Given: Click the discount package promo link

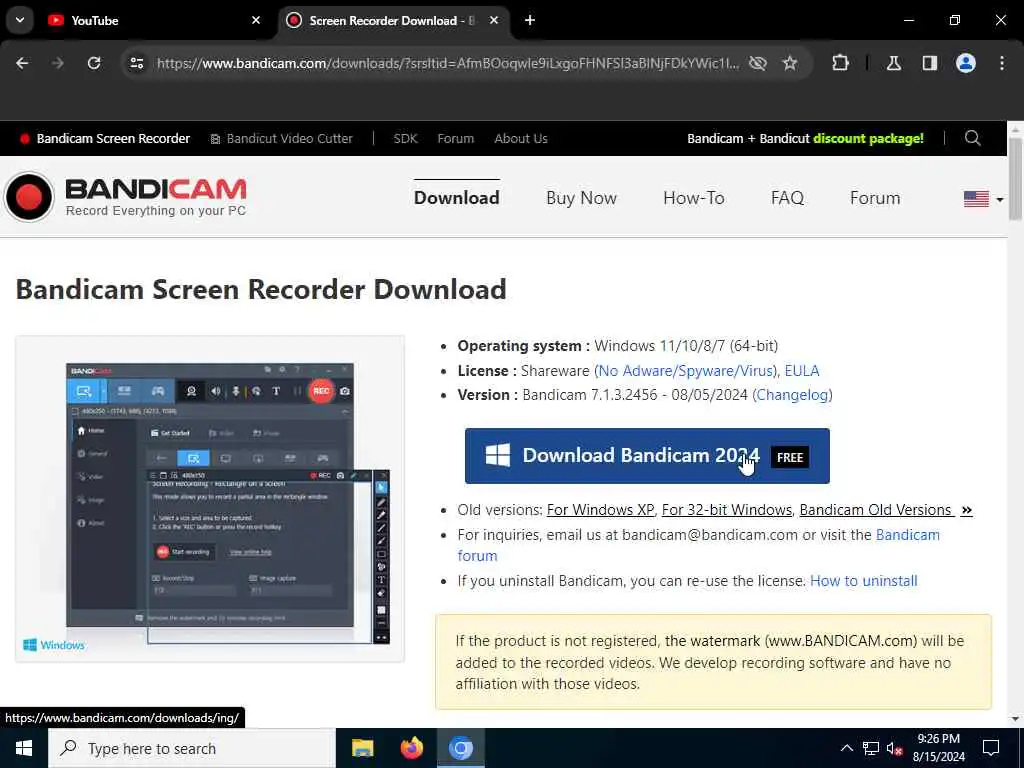Looking at the screenshot, I should pos(805,138).
